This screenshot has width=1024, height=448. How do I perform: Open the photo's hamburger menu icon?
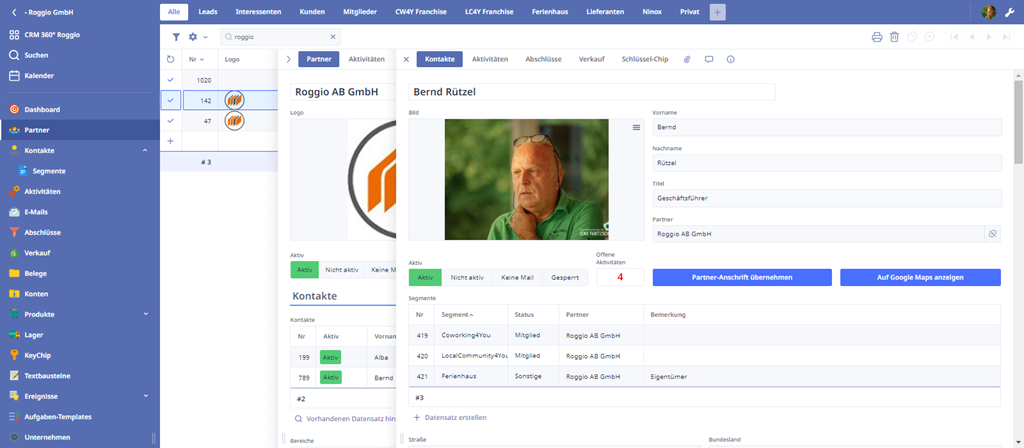tap(636, 128)
